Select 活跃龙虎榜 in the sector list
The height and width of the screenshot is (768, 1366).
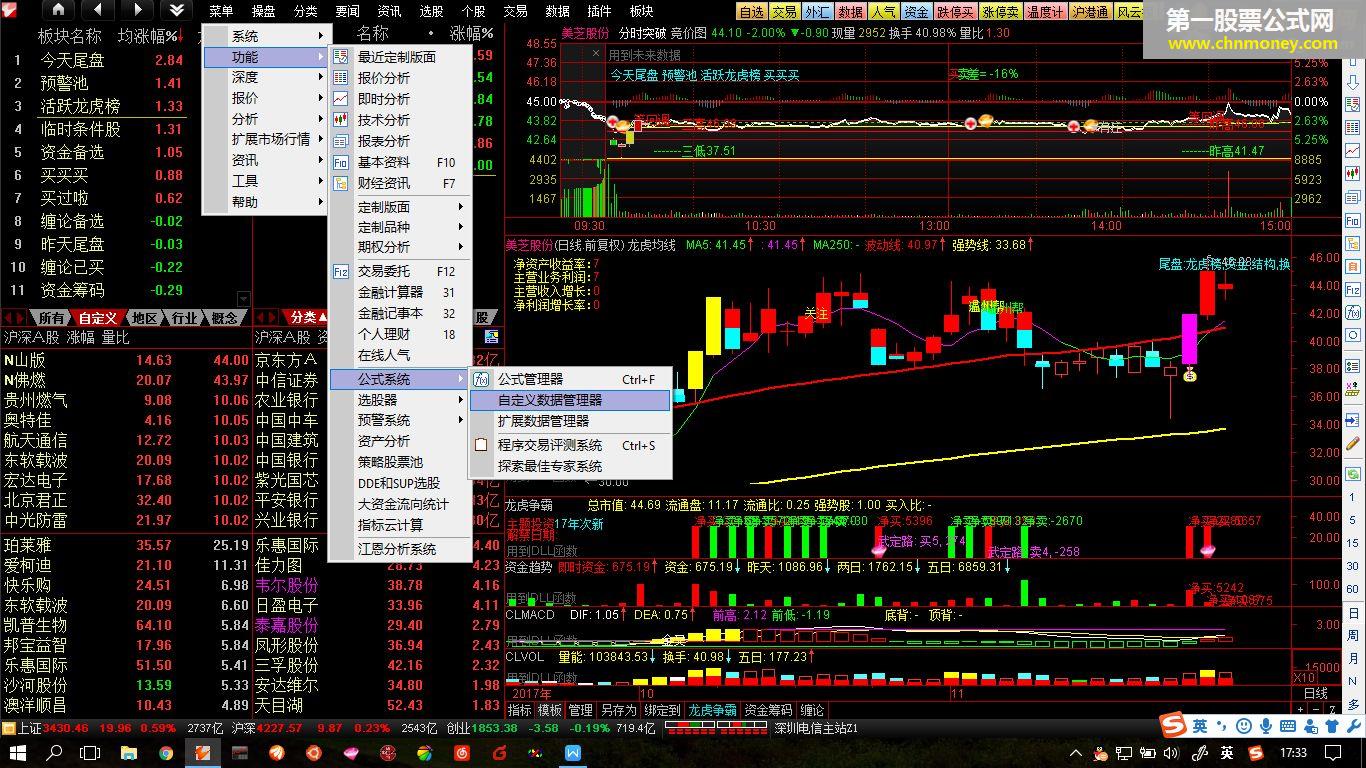point(80,106)
